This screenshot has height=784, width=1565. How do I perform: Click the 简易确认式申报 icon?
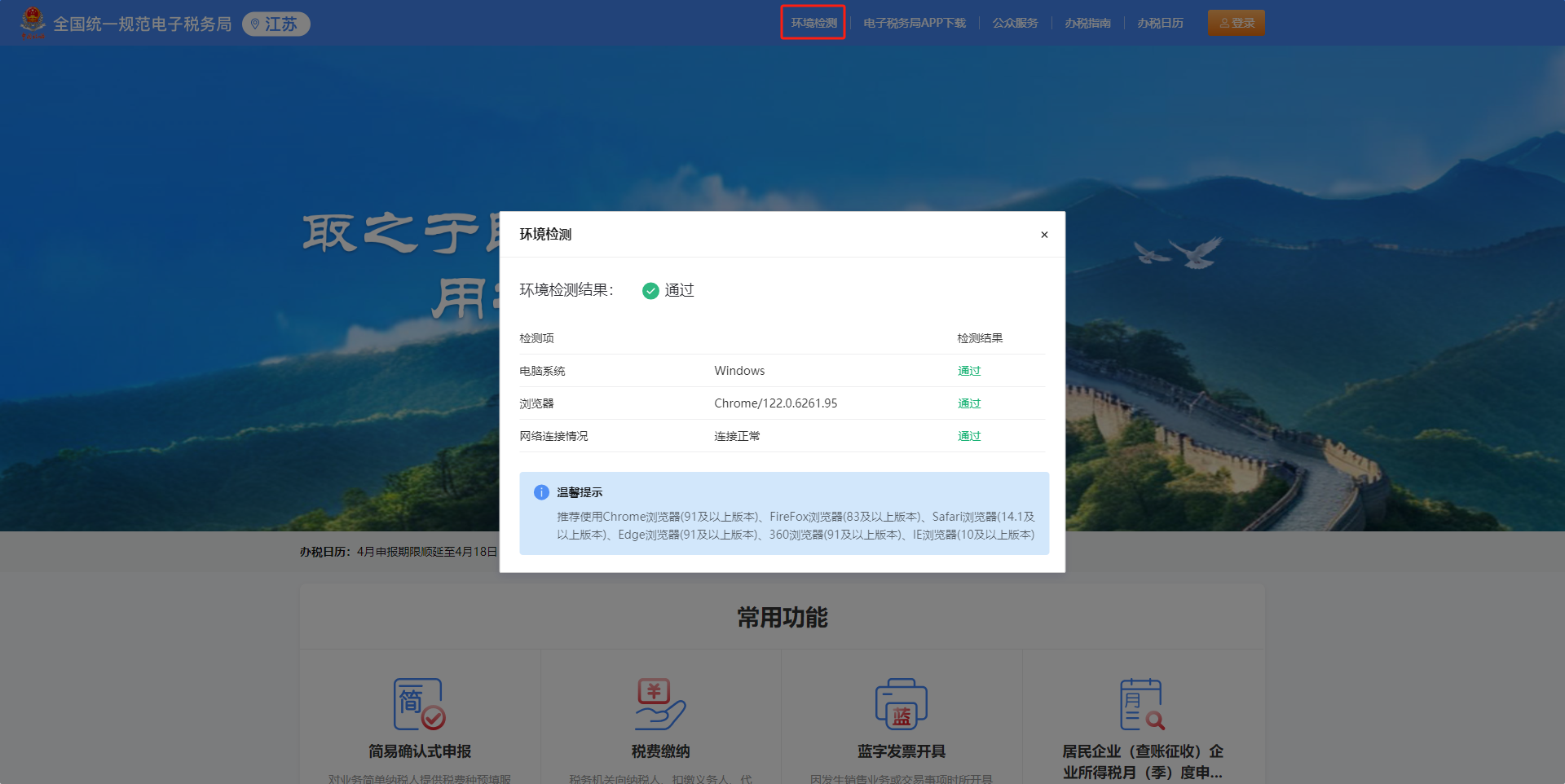point(419,704)
